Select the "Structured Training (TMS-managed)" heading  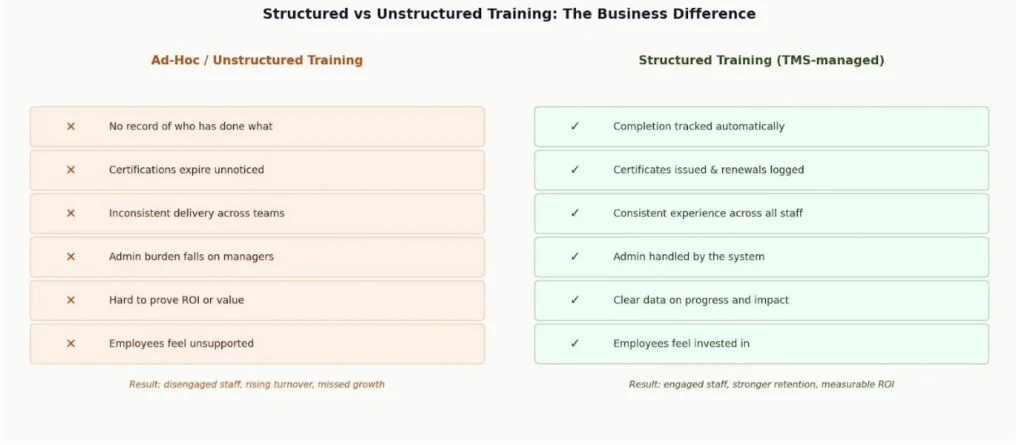click(761, 60)
